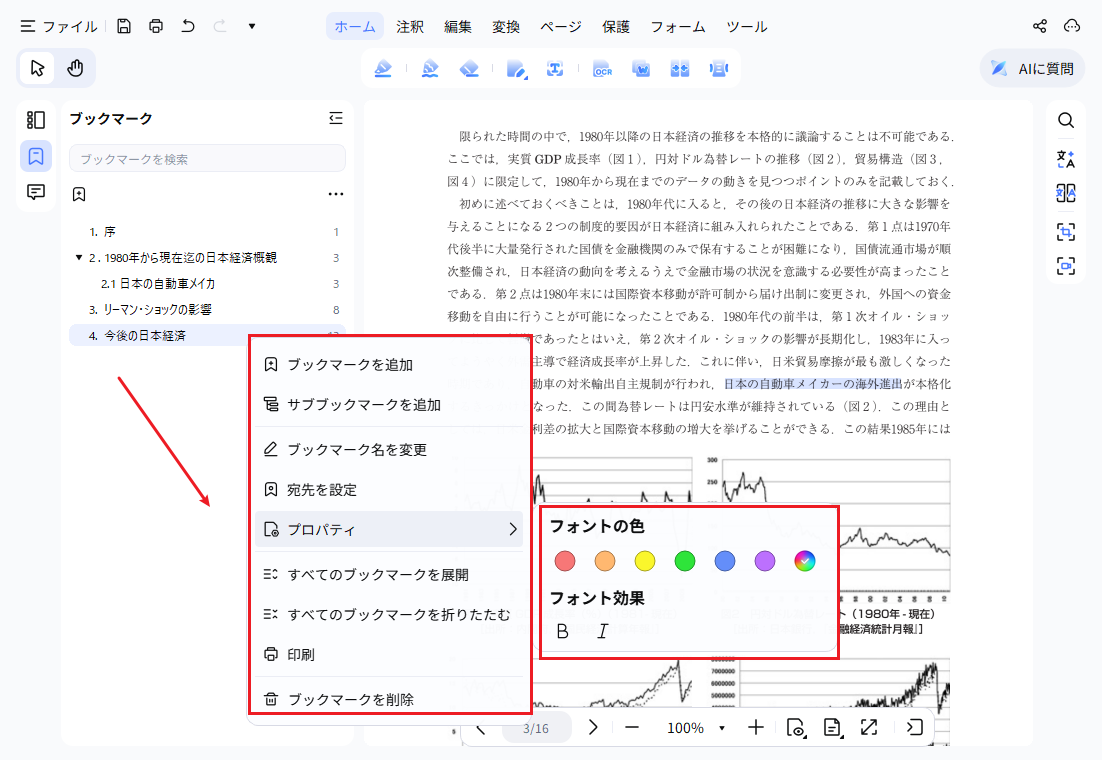Select the hand pan tool
The width and height of the screenshot is (1102, 760).
coord(75,68)
